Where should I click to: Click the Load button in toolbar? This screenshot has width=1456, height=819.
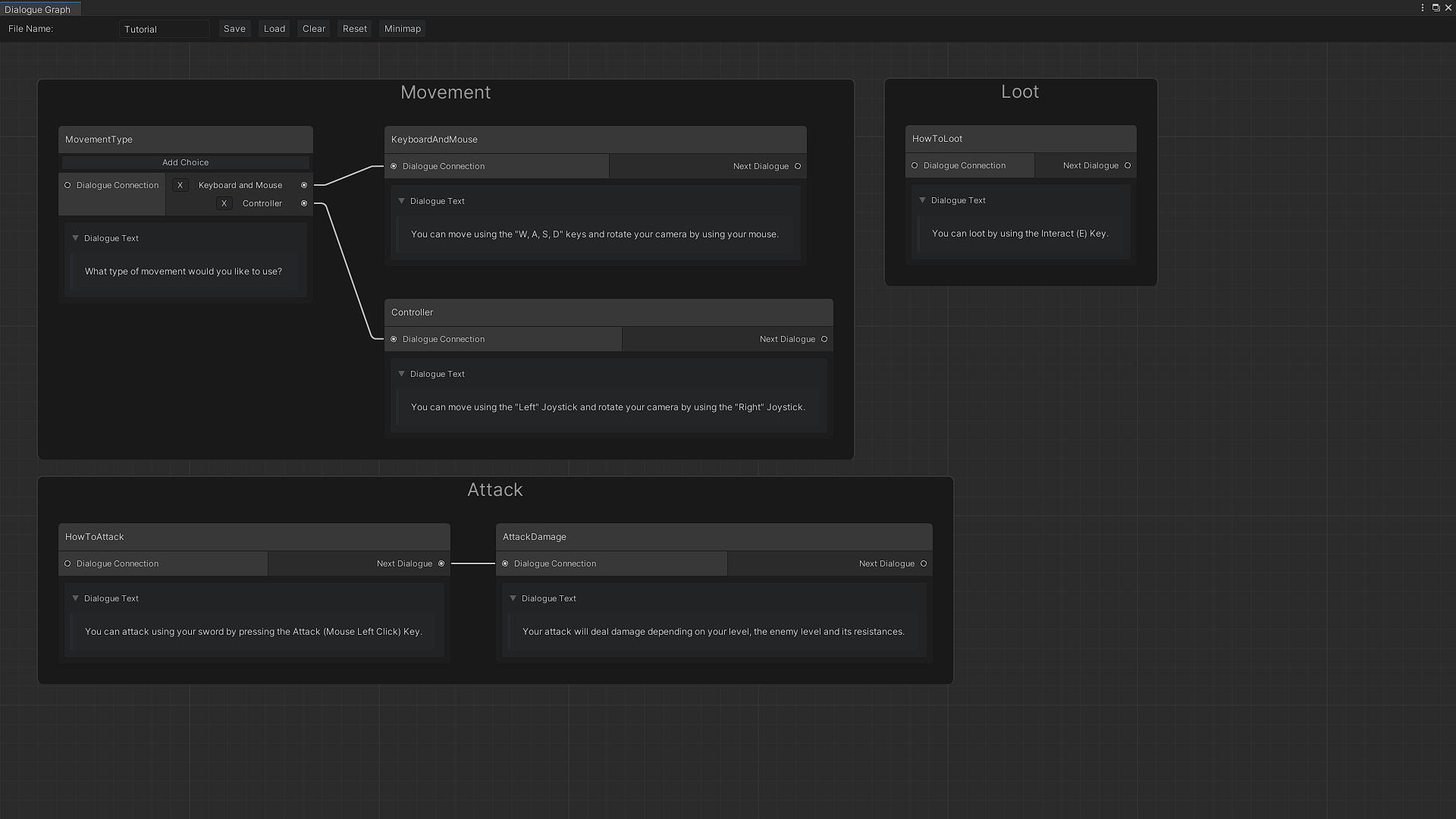point(274,28)
